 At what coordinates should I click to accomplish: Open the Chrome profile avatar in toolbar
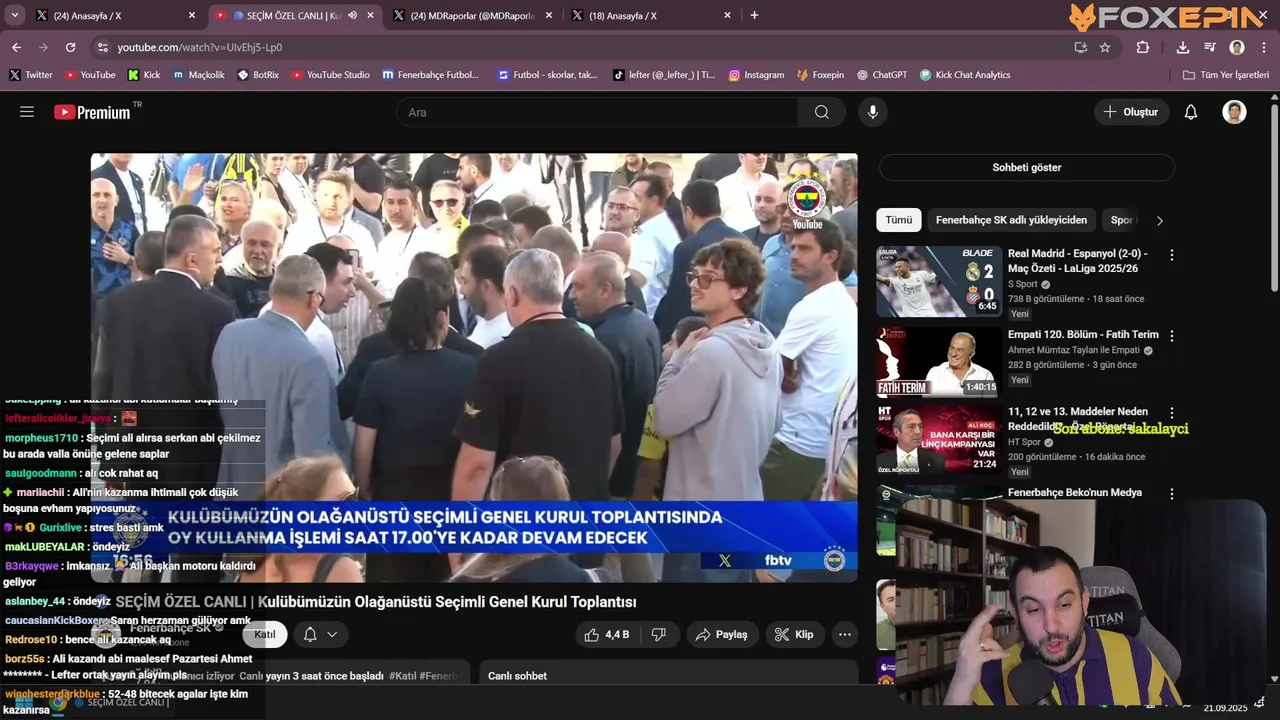click(x=1237, y=47)
